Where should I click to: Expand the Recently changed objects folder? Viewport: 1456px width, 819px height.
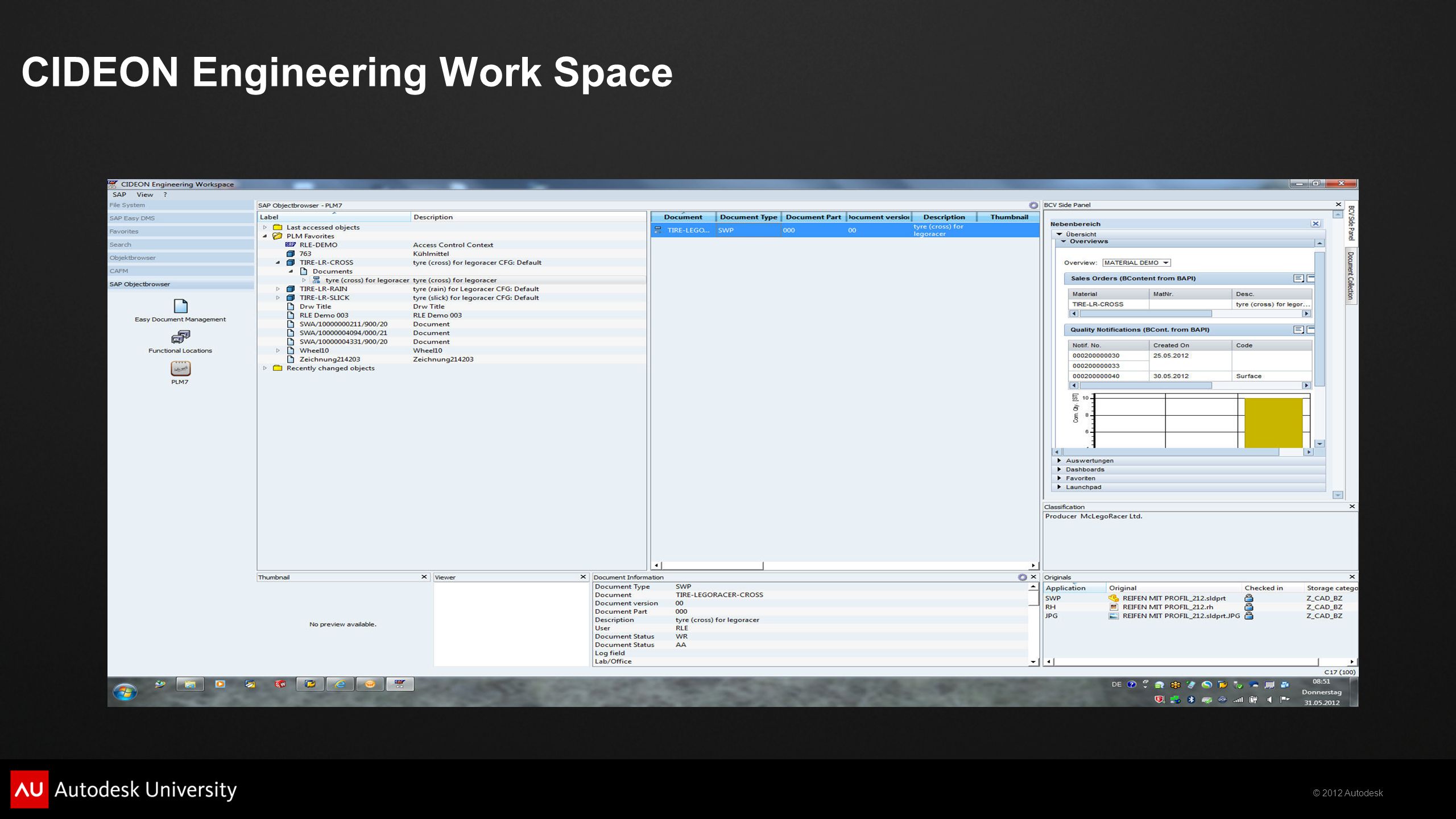[264, 368]
